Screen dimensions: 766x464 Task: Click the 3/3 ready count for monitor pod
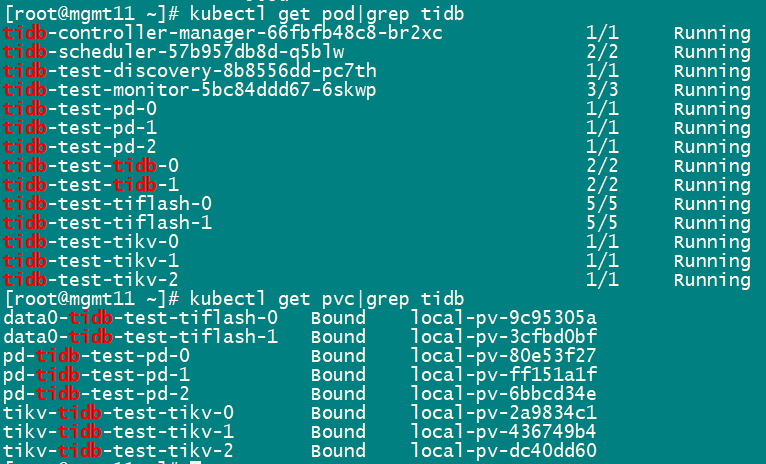point(603,90)
